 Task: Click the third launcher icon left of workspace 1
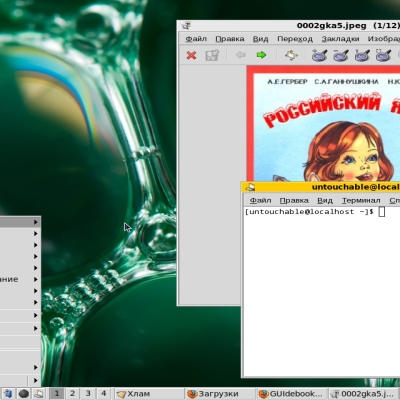[x=39, y=394]
